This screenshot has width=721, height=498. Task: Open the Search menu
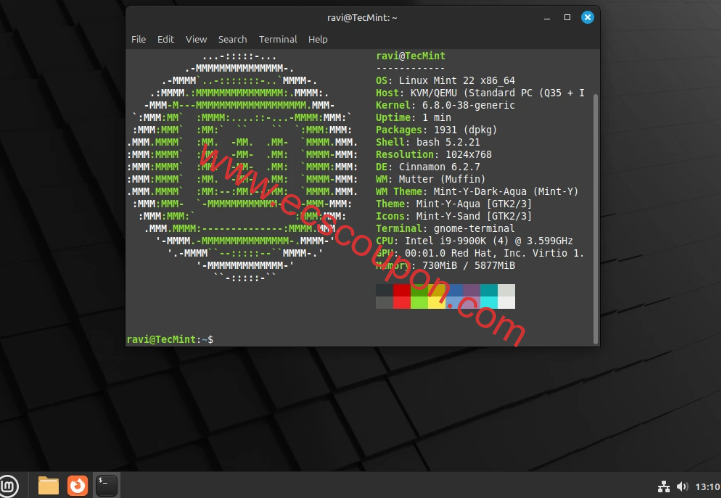[x=233, y=40]
